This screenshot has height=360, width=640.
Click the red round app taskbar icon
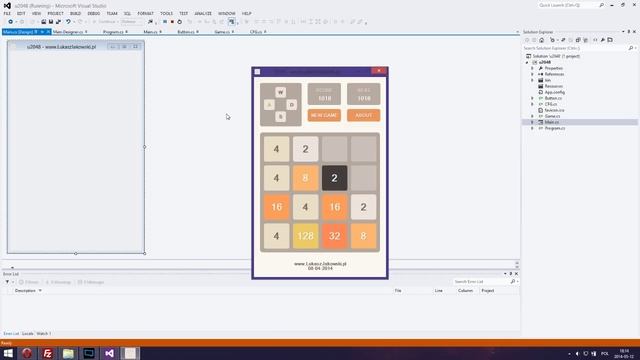pos(27,353)
